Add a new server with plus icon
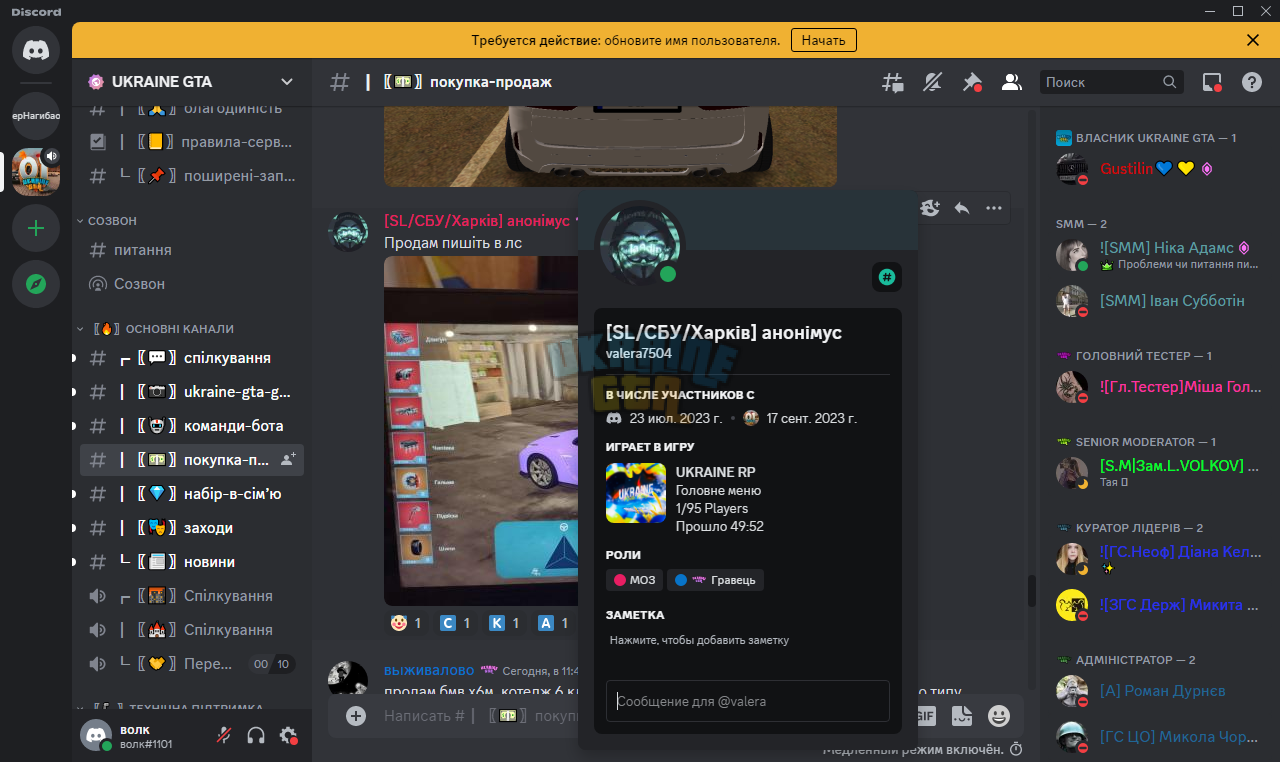1280x762 pixels. point(36,228)
